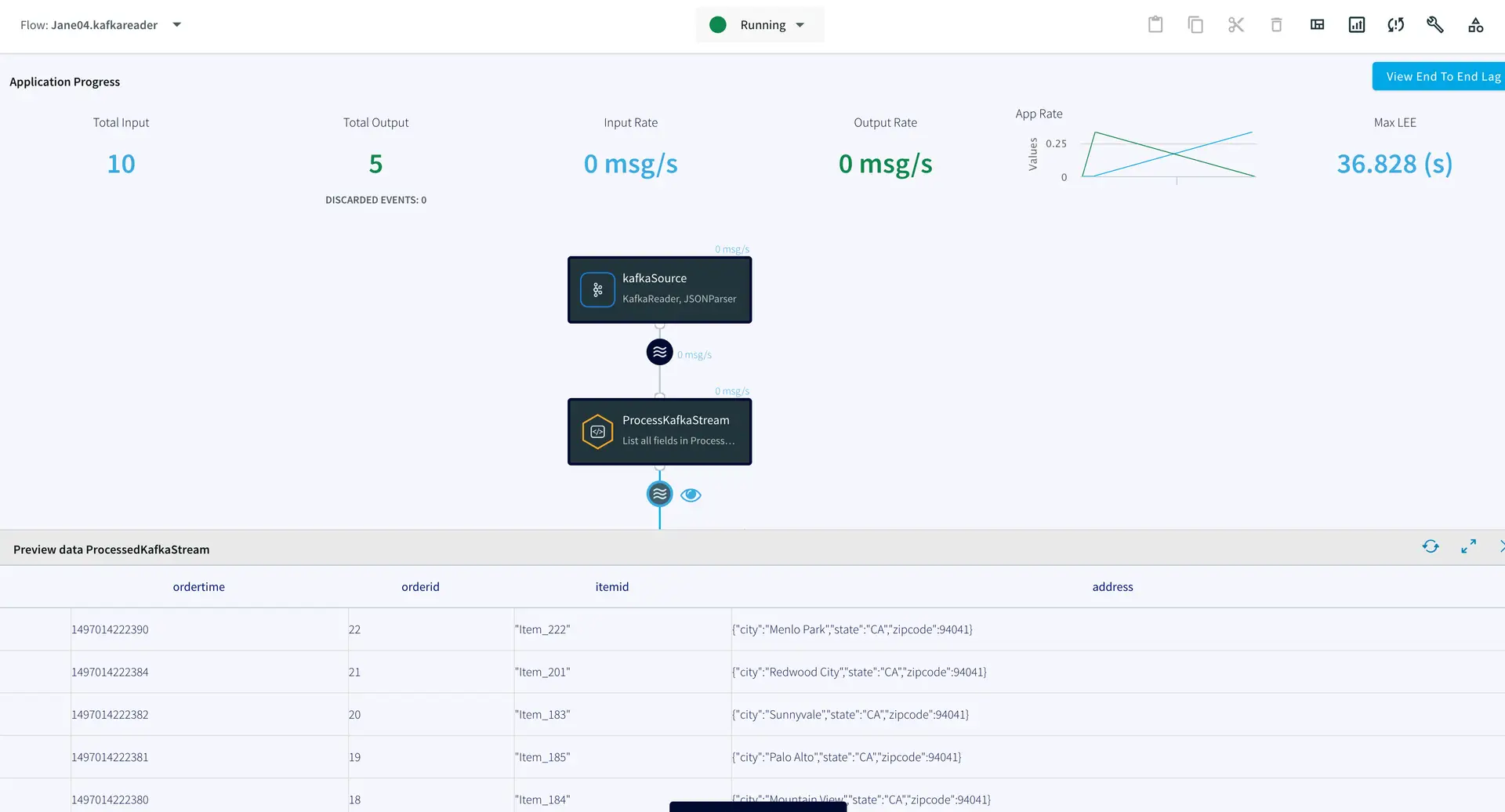The width and height of the screenshot is (1505, 812).
Task: Toggle the eye preview icon on stream
Action: (691, 495)
